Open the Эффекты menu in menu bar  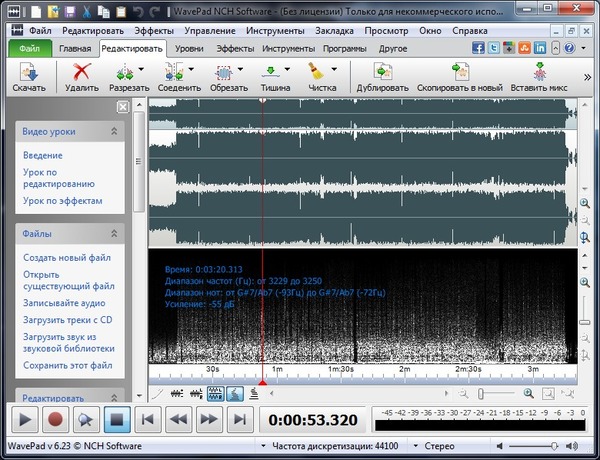[154, 31]
